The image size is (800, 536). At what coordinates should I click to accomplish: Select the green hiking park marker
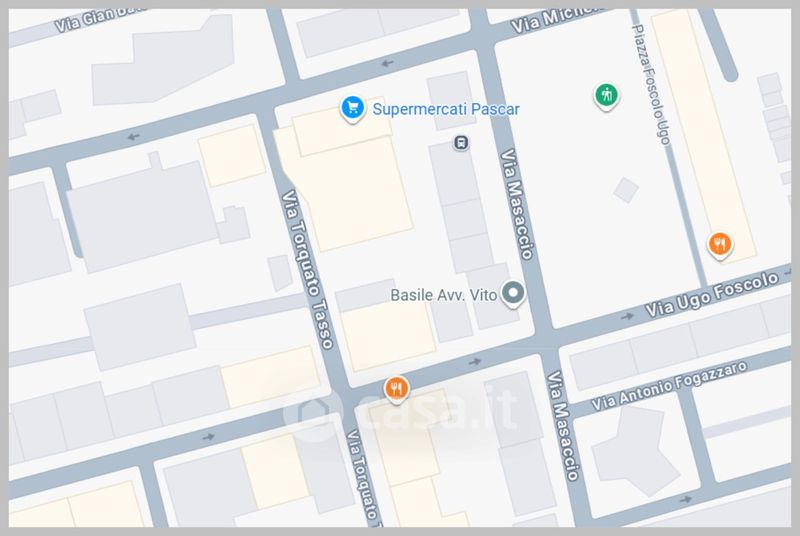click(606, 96)
